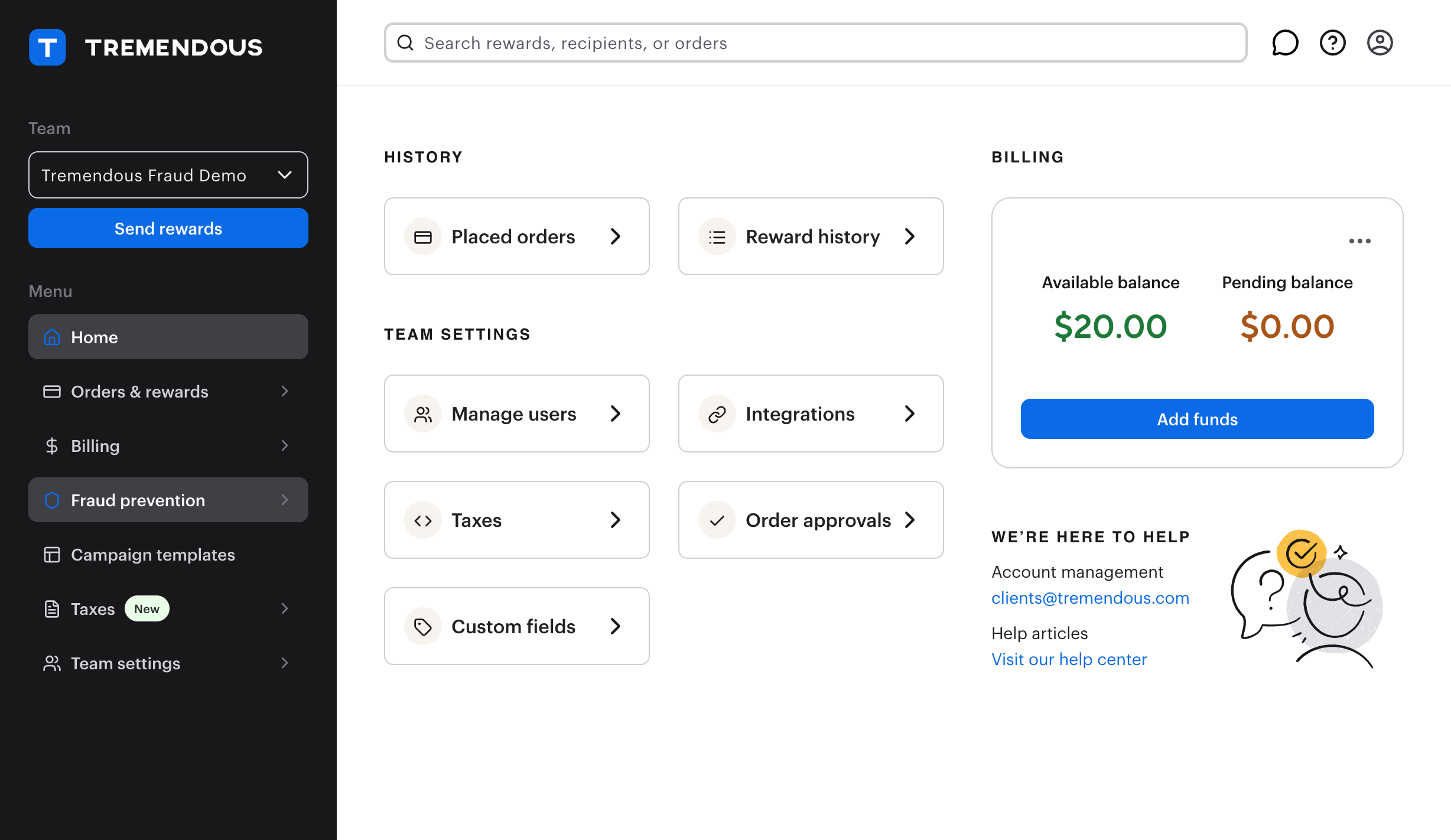Select Home in the sidebar
1451x840 pixels.
coord(95,337)
